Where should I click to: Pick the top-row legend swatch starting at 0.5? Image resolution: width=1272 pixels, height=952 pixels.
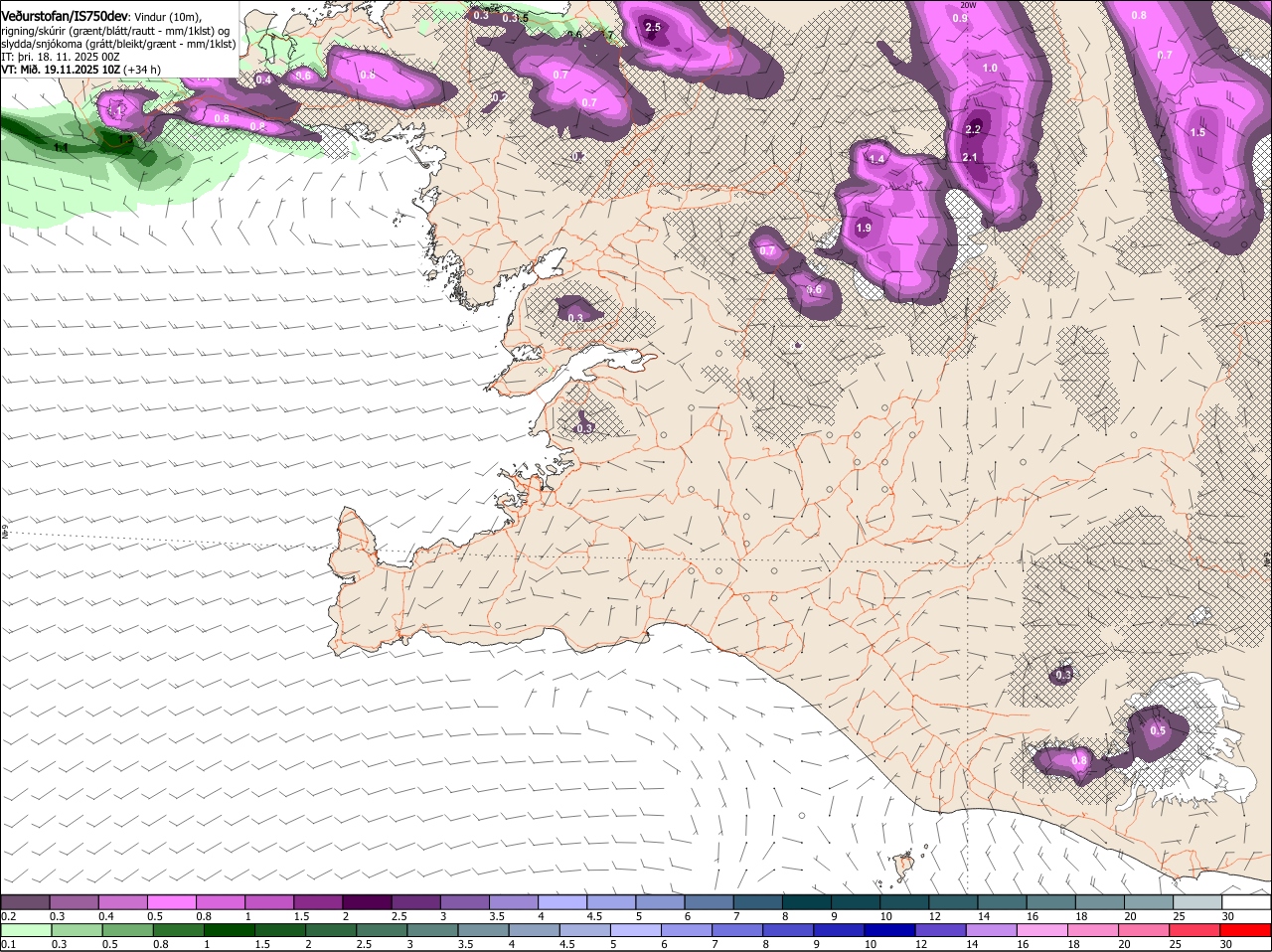pos(172,901)
